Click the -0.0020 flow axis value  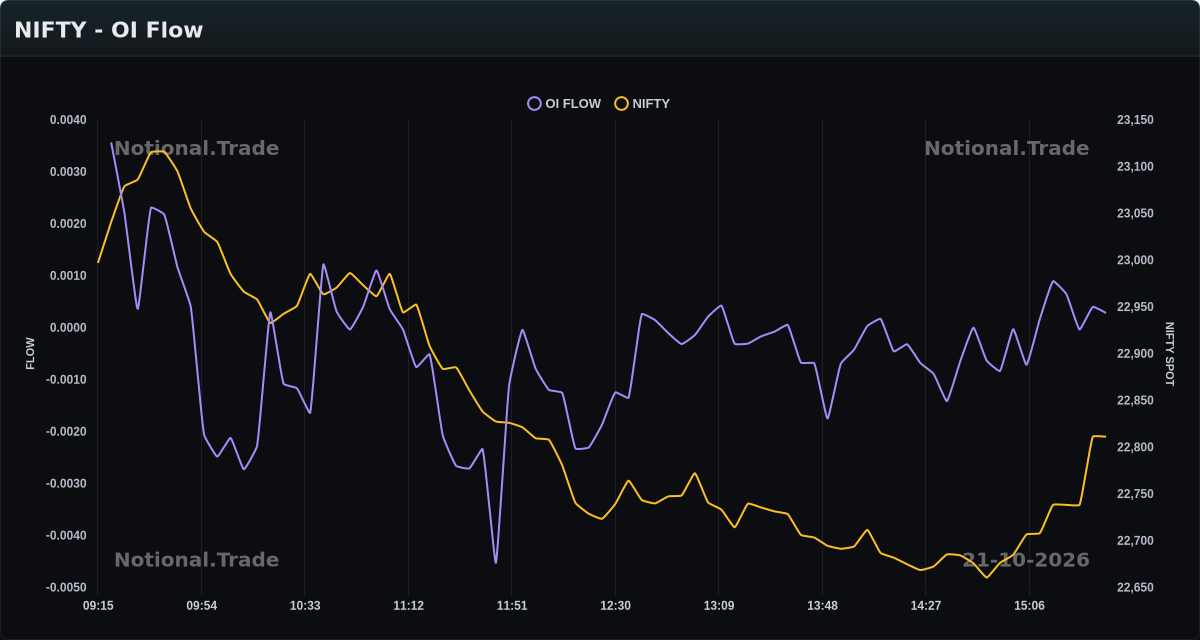coord(66,432)
